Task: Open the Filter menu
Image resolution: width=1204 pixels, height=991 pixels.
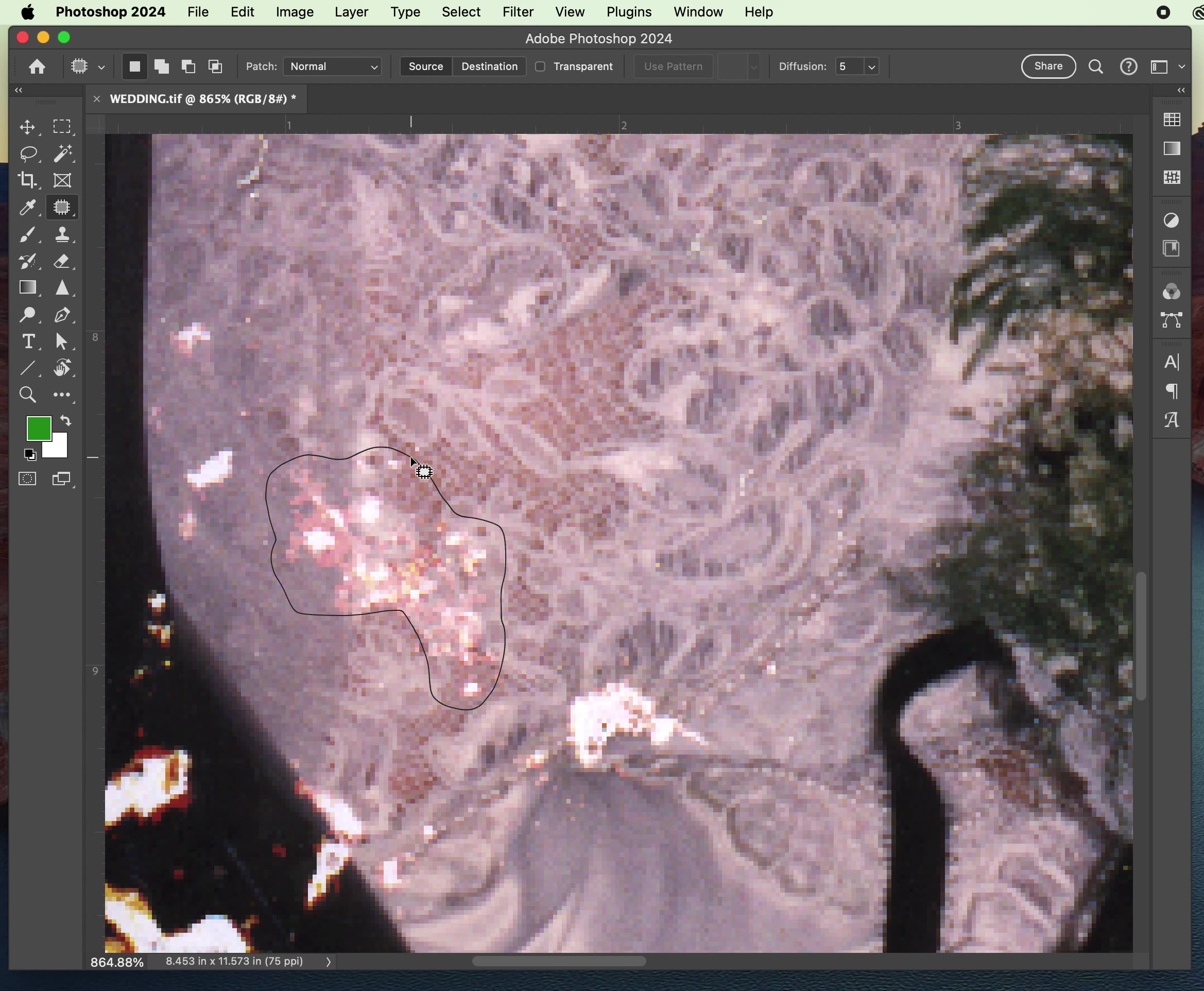Action: [518, 11]
